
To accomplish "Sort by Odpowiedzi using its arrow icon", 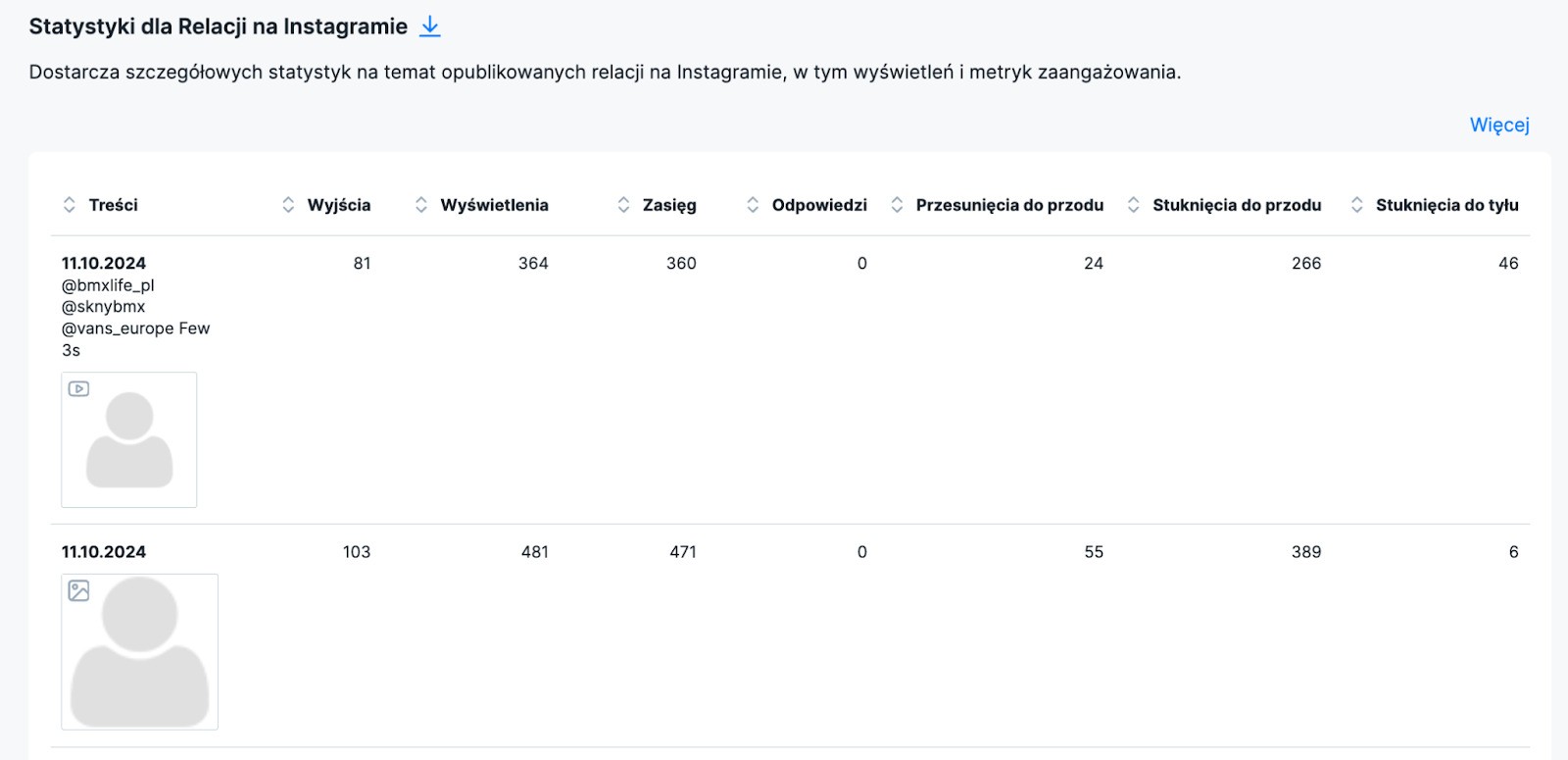I will (753, 205).
